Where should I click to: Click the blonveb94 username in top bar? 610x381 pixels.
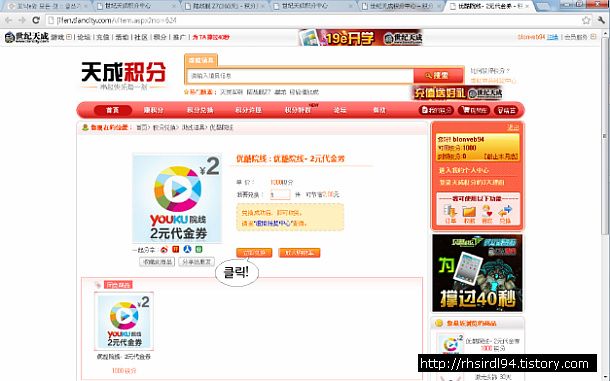pyautogui.click(x=531, y=37)
